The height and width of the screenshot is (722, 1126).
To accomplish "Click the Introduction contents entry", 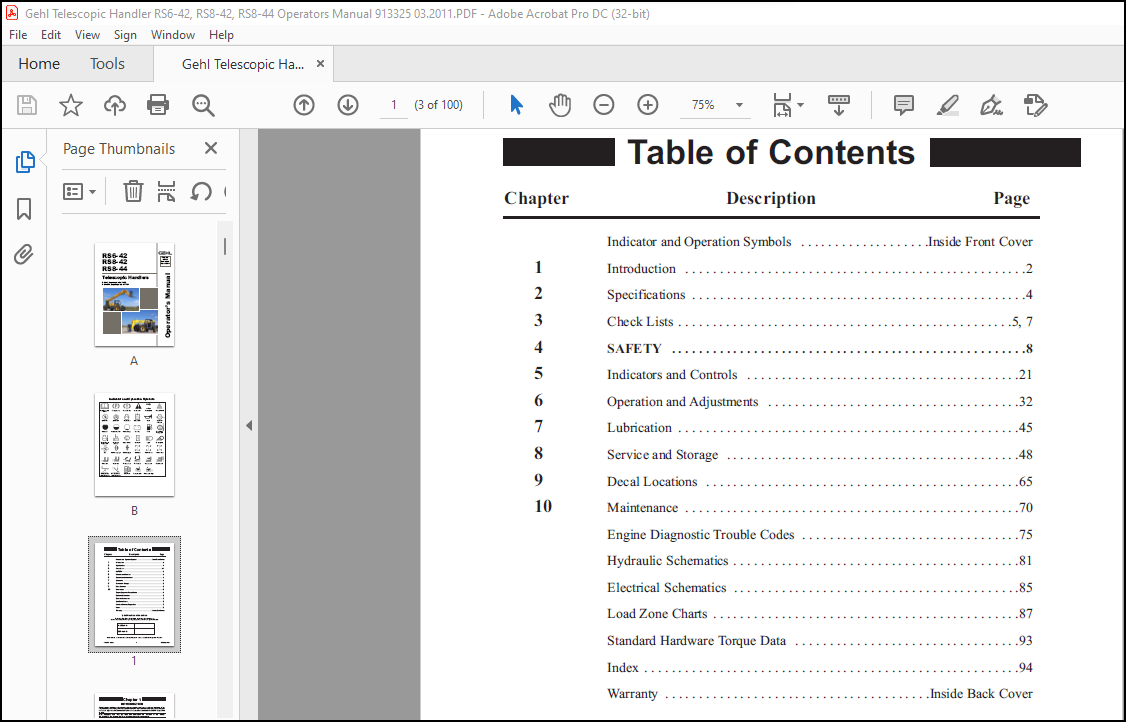I will (x=819, y=269).
